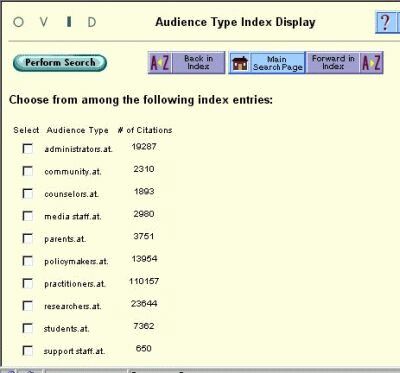Click the practitioners.at. entry text
The height and width of the screenshot is (373, 400).
tap(75, 284)
